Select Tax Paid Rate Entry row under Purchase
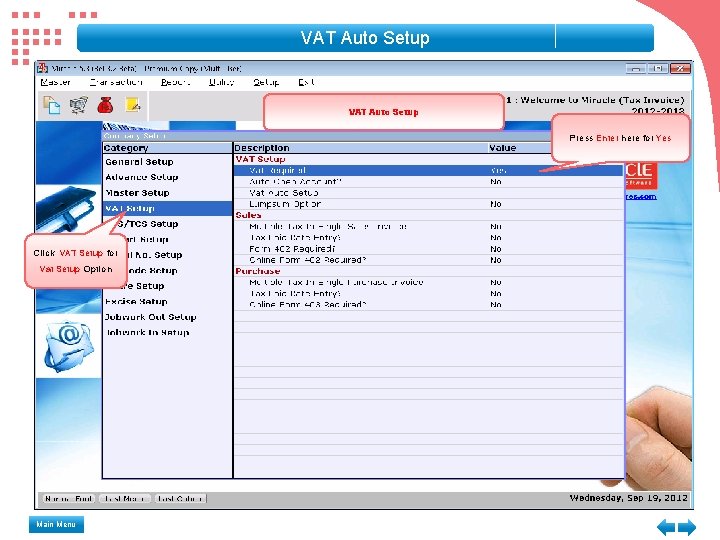The height and width of the screenshot is (540, 720). coord(428,293)
